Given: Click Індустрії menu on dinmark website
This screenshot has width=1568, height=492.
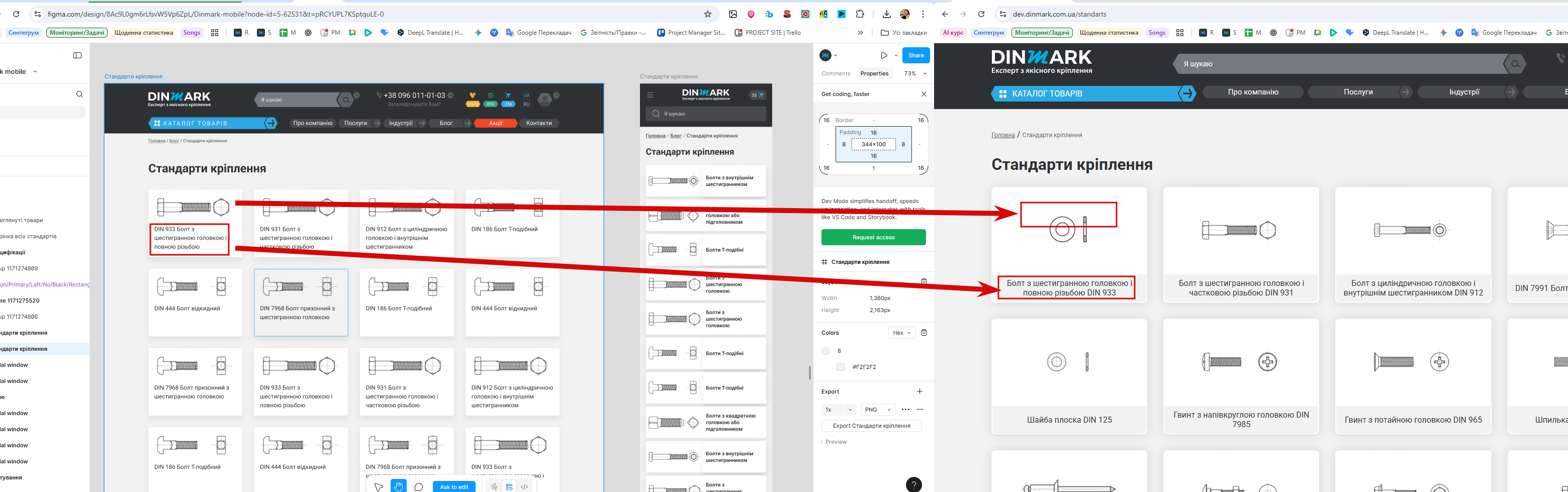Looking at the screenshot, I should pyautogui.click(x=1464, y=92).
